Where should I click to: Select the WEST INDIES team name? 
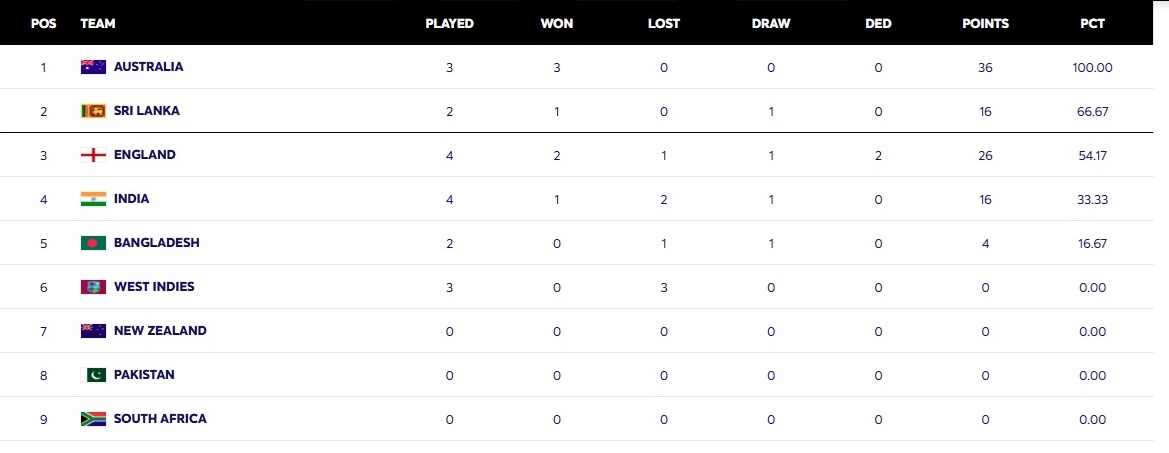pyautogui.click(x=154, y=287)
